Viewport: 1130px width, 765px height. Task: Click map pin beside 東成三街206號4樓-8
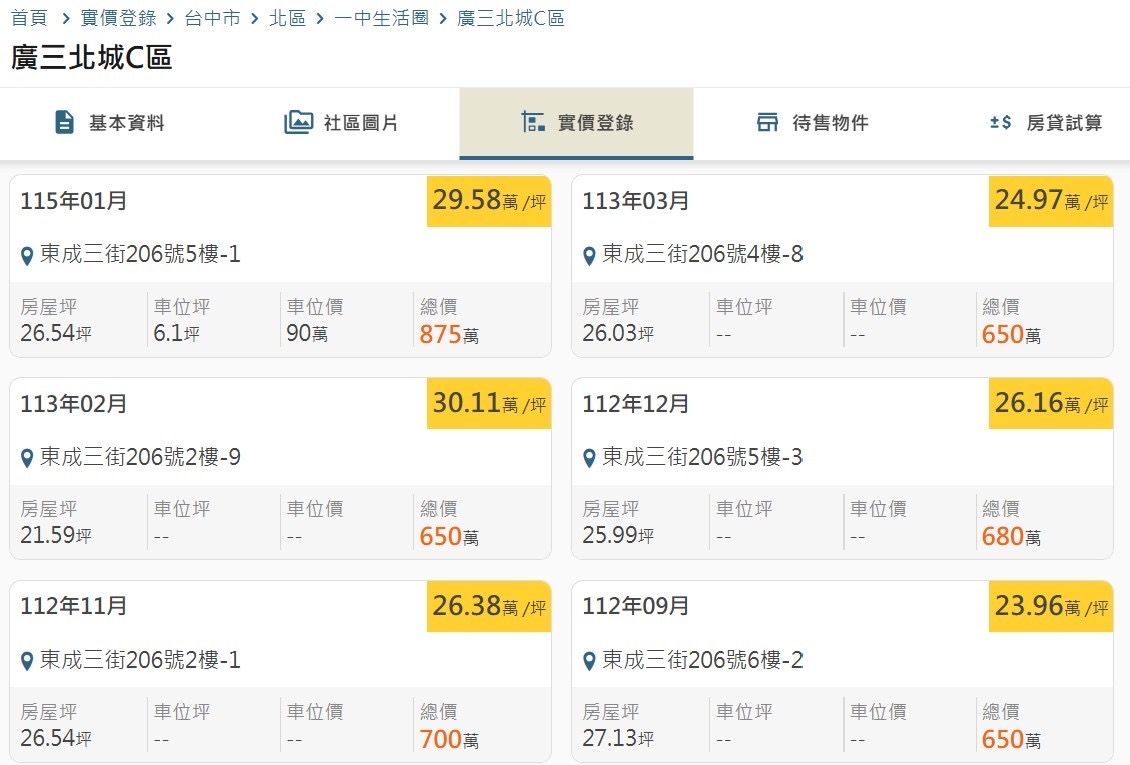(589, 256)
